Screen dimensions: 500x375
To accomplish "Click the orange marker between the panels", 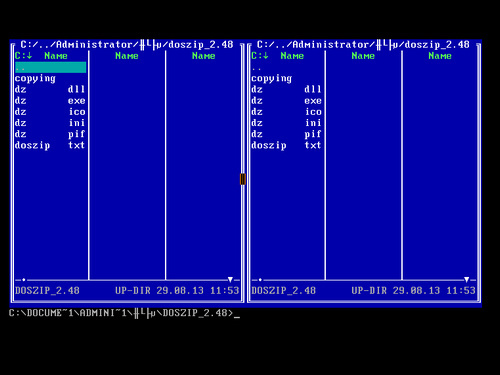I will [243, 179].
